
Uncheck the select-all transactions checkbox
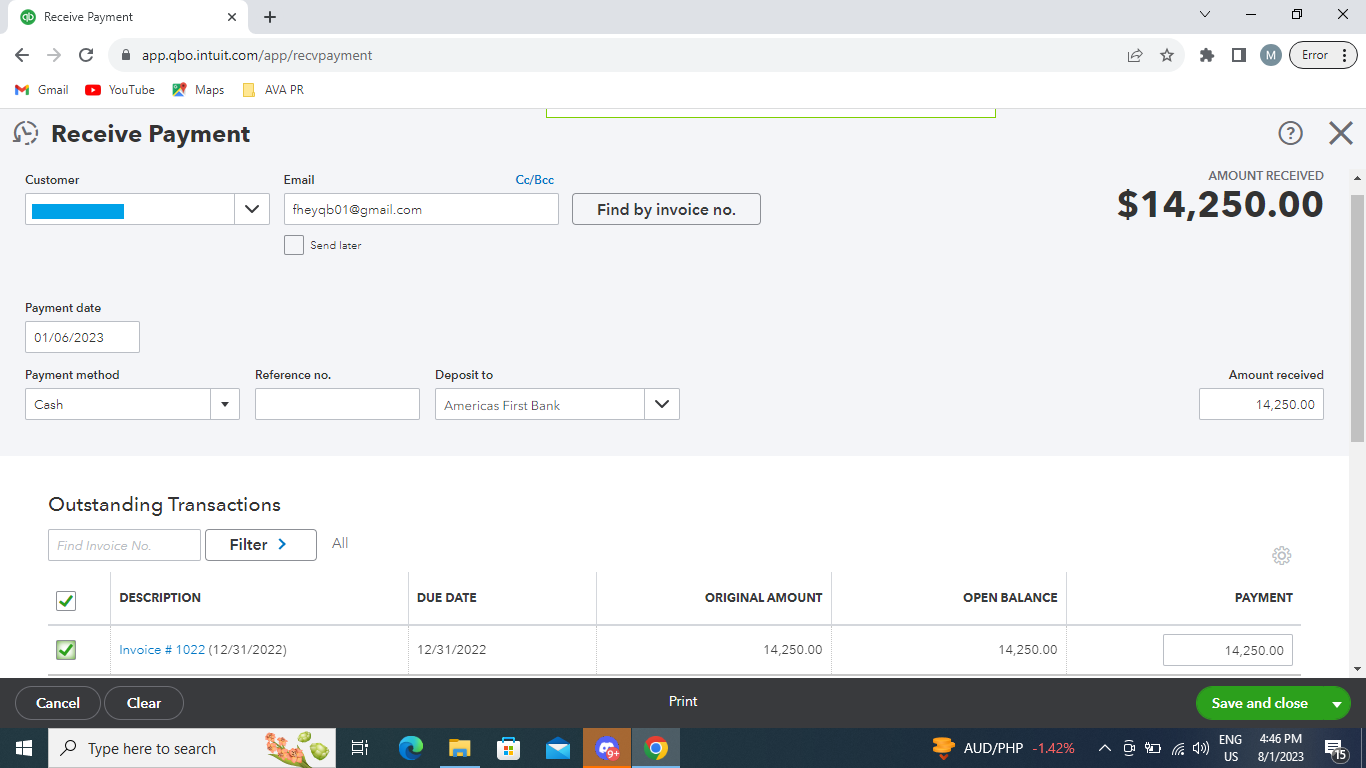pyautogui.click(x=66, y=601)
